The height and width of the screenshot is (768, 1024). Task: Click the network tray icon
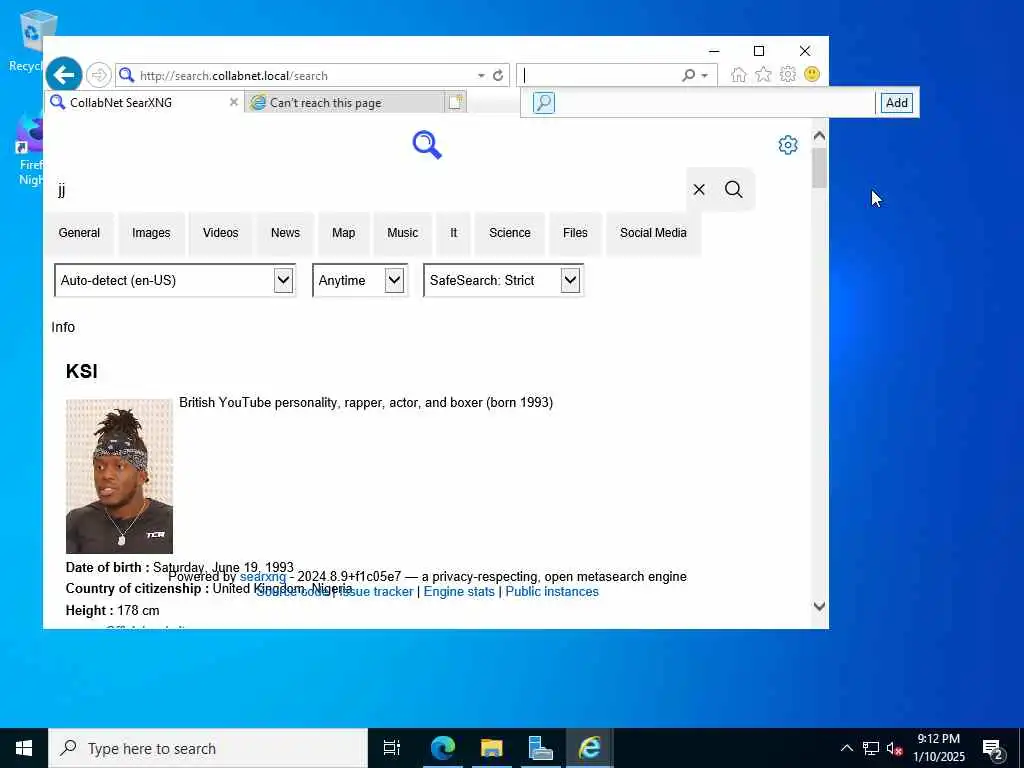tap(871, 748)
